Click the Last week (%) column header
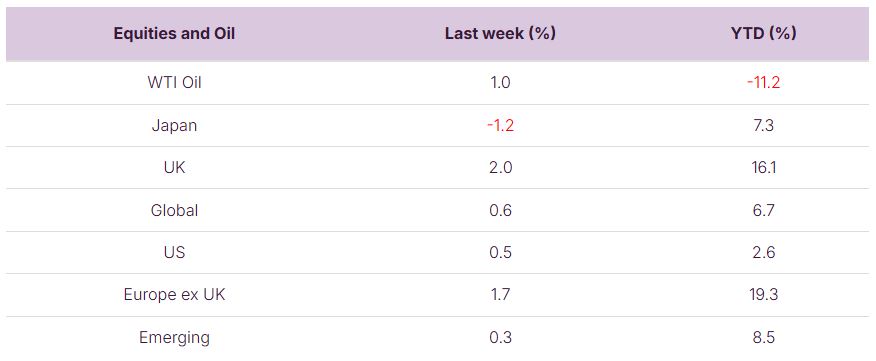 pyautogui.click(x=500, y=34)
